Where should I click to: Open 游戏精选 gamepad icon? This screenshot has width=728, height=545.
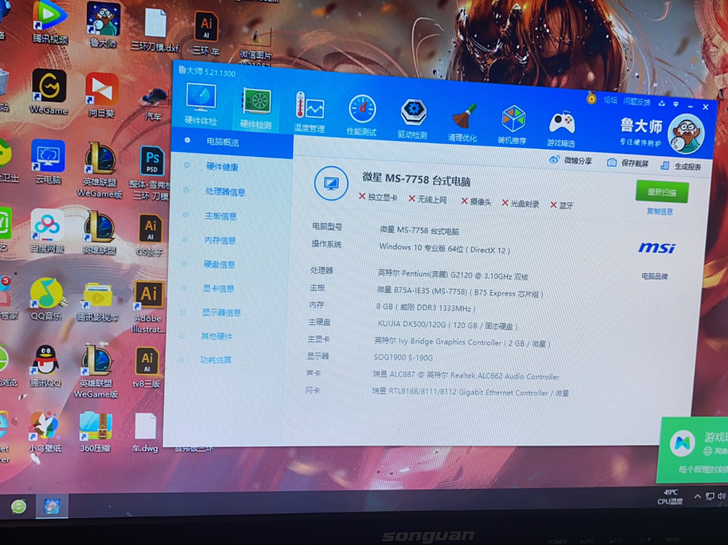(x=561, y=128)
